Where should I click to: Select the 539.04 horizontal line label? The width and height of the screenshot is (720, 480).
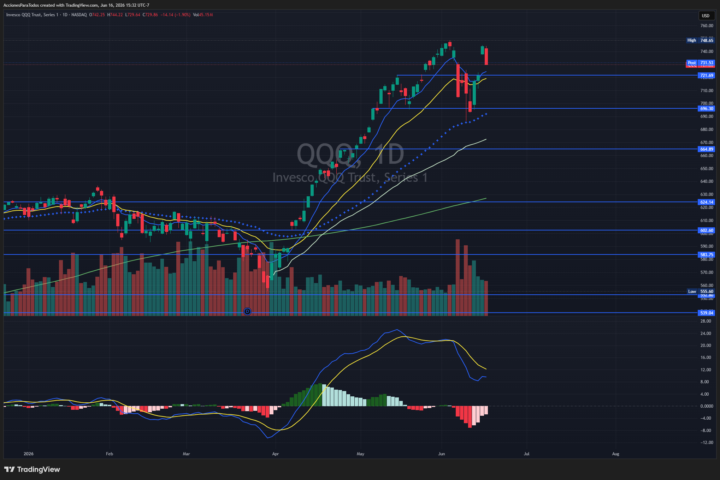(x=706, y=313)
